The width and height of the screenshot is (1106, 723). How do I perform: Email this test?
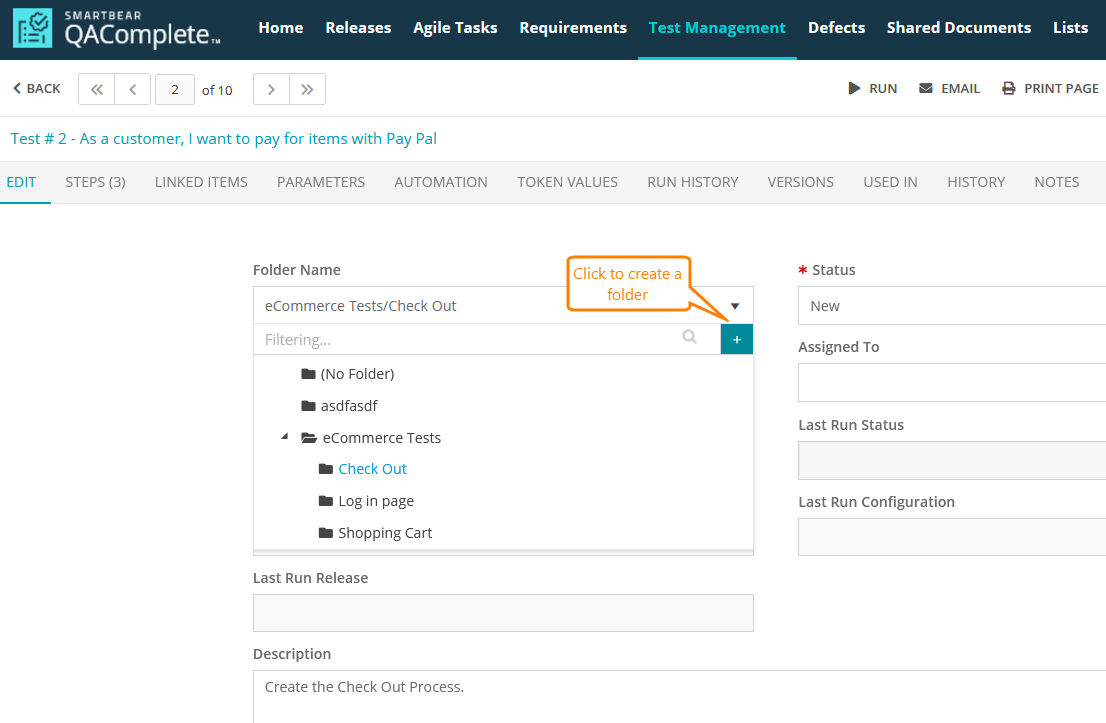click(949, 89)
